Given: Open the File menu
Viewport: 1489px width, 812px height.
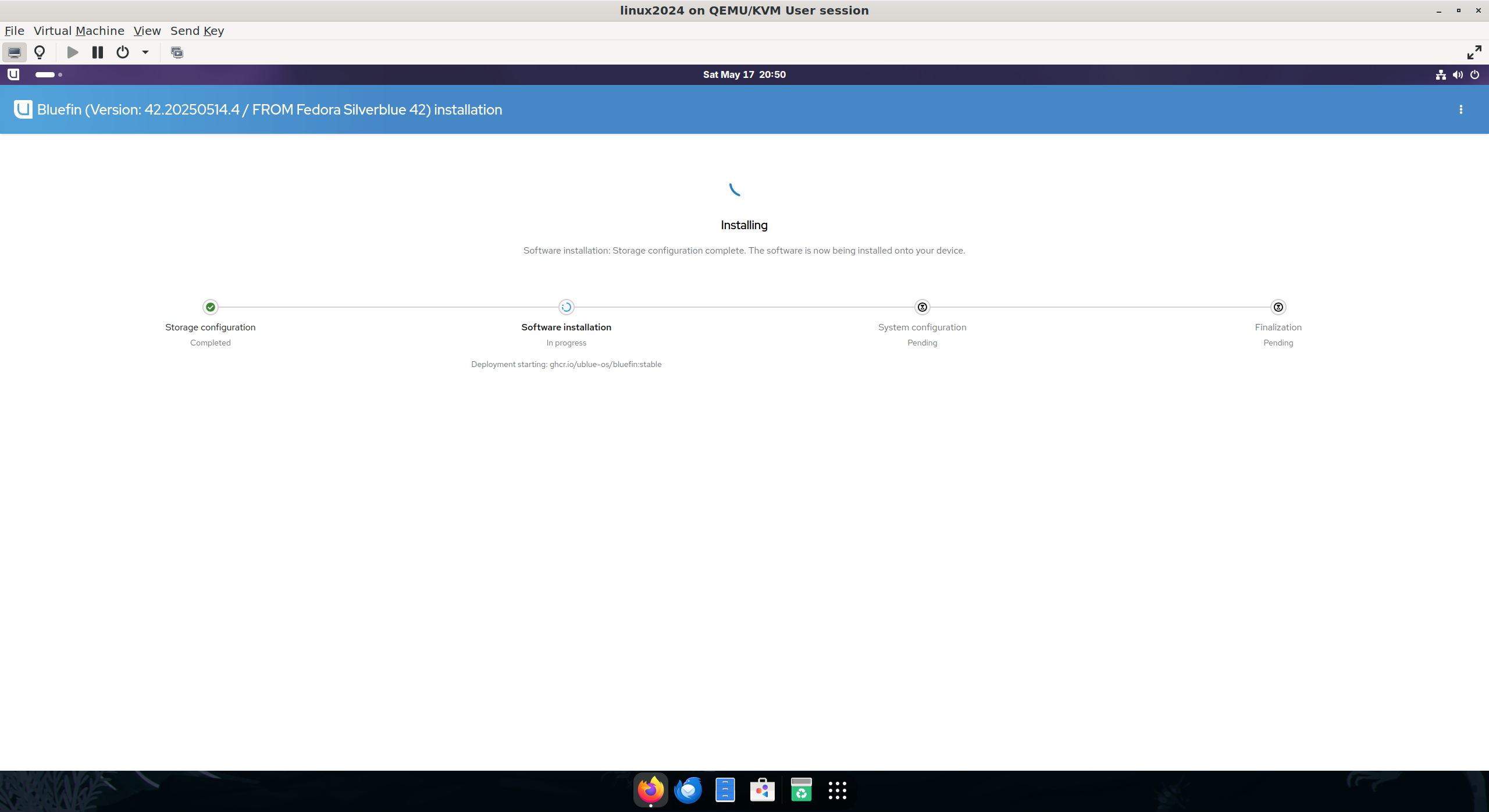Looking at the screenshot, I should (15, 31).
